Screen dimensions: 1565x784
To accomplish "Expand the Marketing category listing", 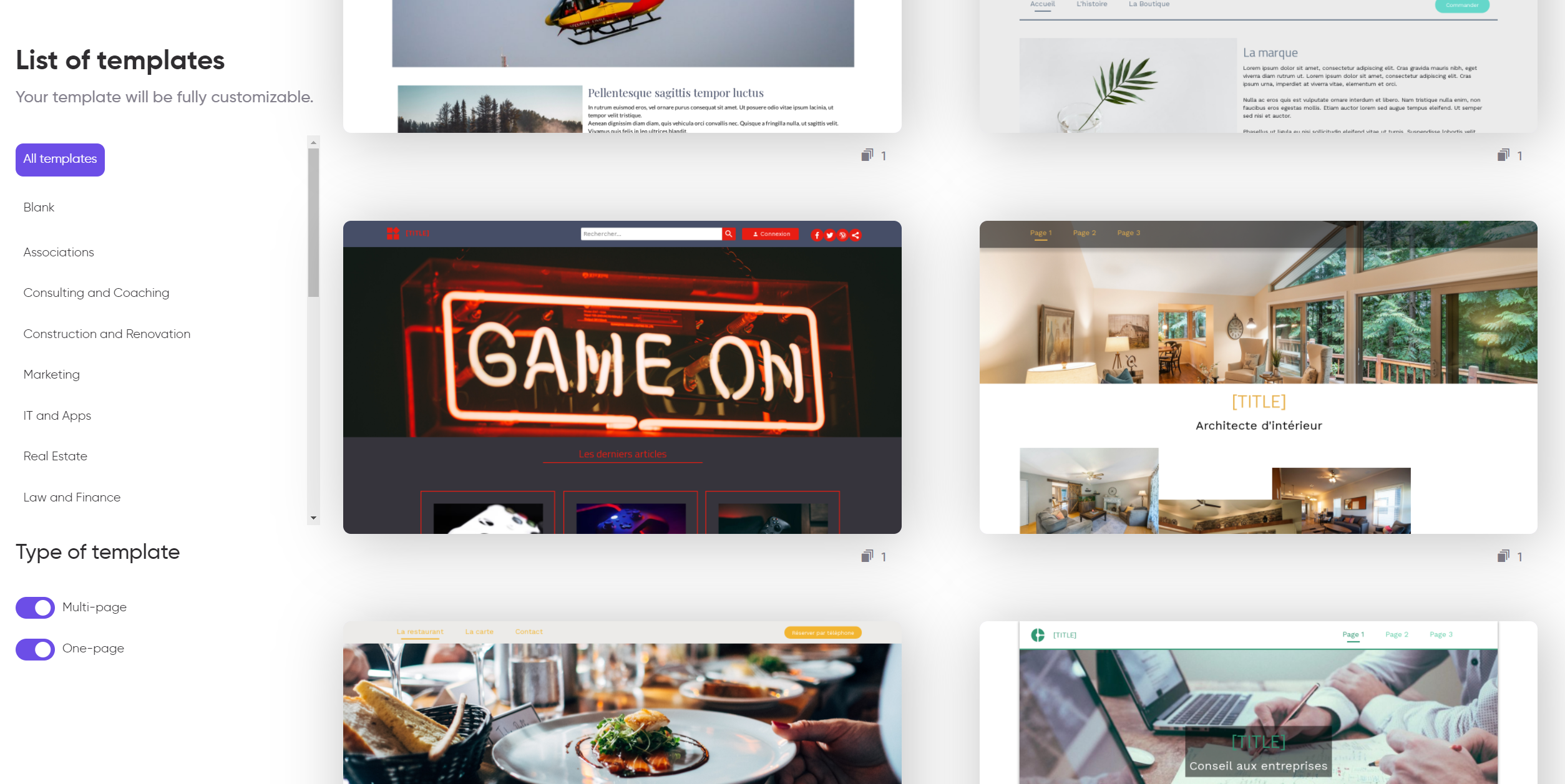I will [51, 374].
